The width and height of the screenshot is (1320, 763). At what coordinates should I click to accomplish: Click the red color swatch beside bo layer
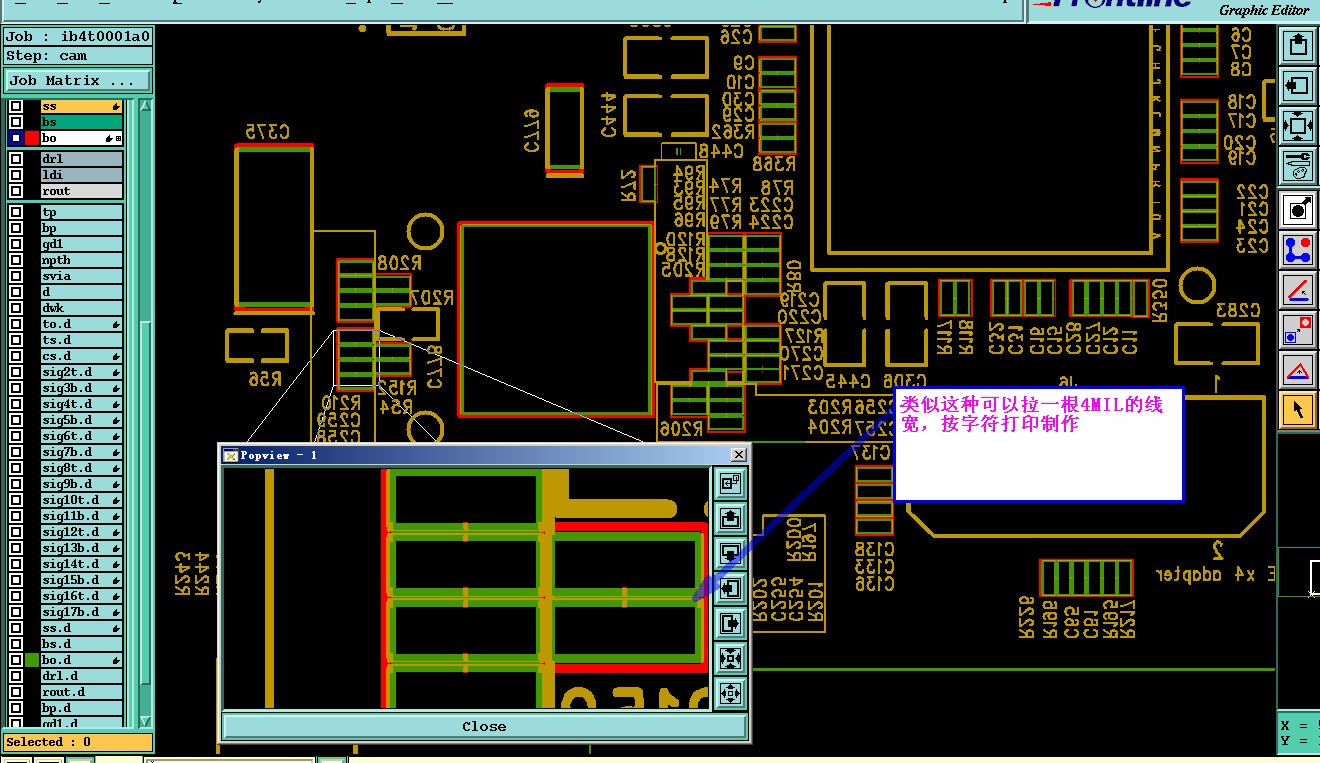[x=32, y=138]
